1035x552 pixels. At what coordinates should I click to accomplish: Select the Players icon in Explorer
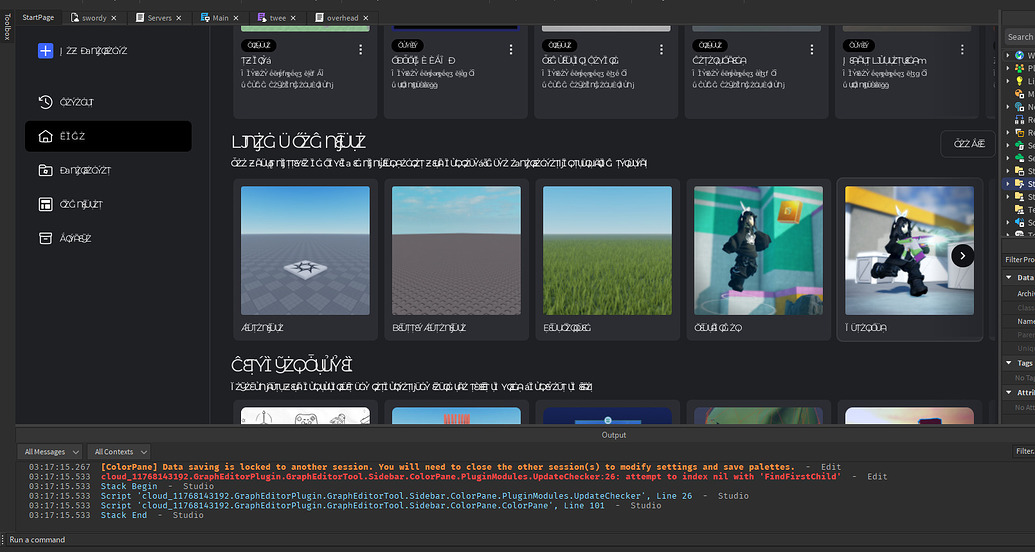[x=1020, y=68]
